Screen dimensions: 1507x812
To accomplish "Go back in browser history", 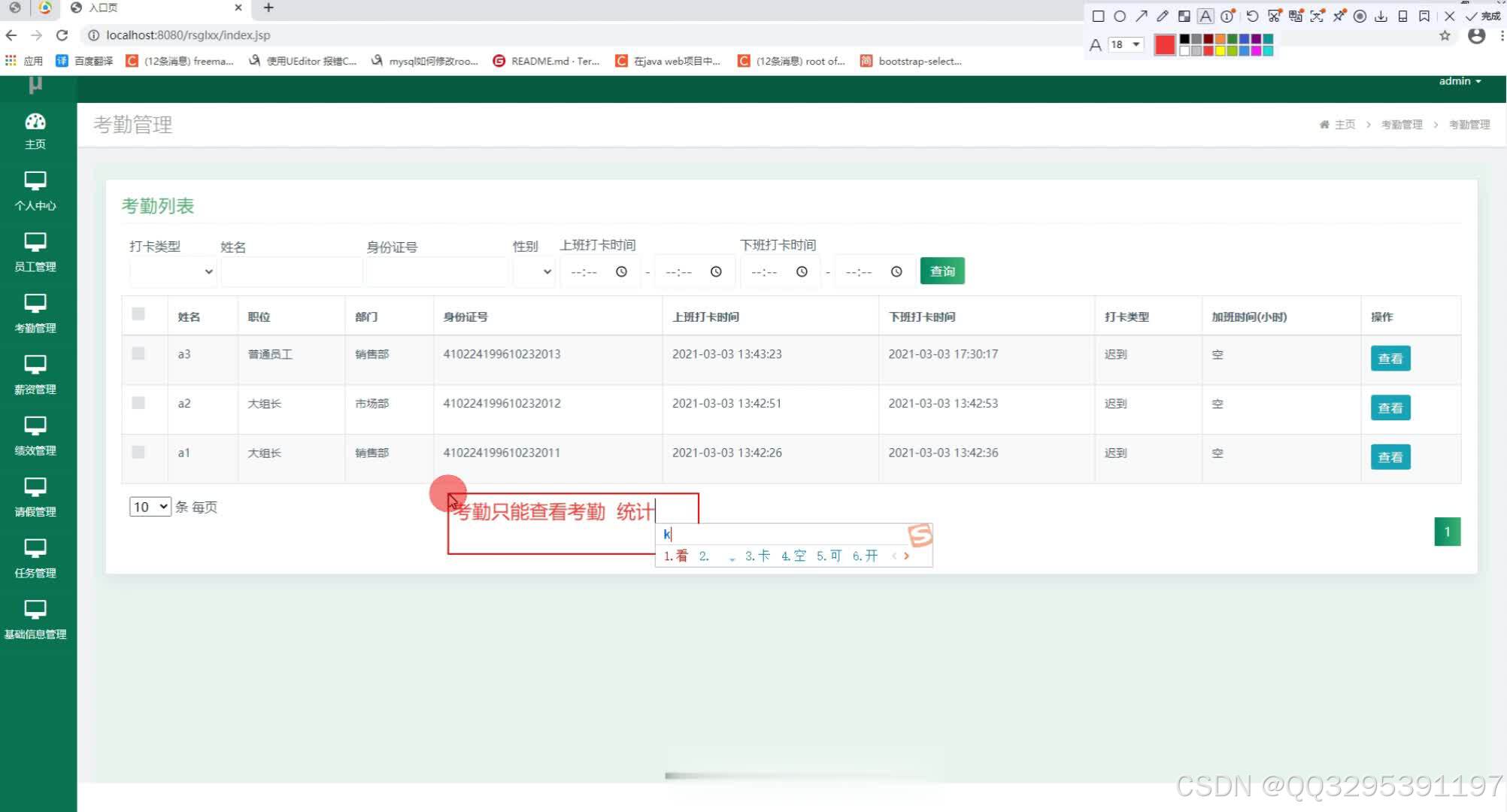I will (11, 35).
